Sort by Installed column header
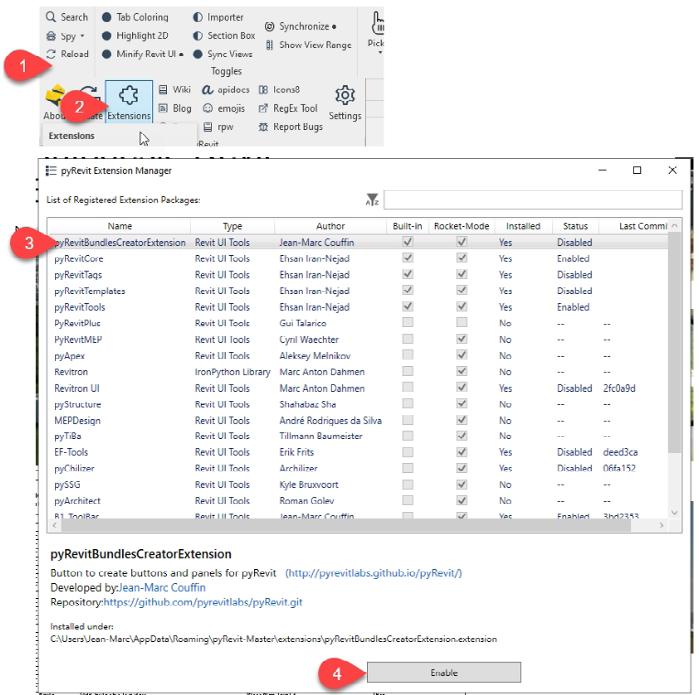Screen dimensions: 699x695 [x=523, y=226]
